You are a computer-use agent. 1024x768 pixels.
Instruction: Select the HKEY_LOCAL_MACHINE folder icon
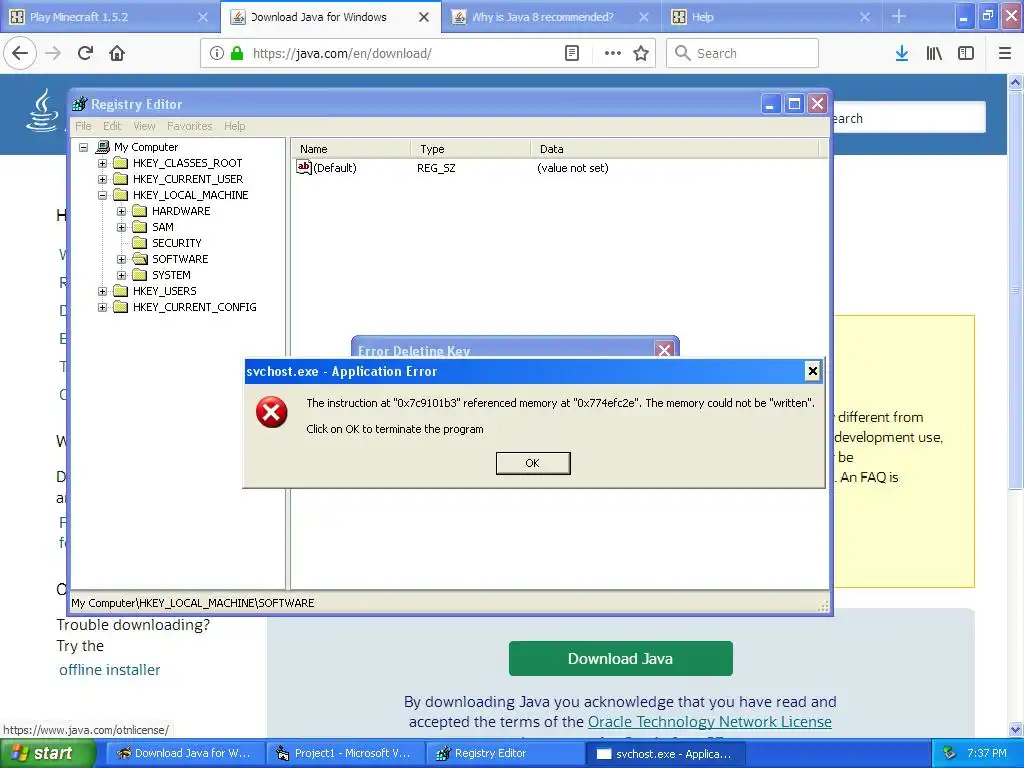121,195
